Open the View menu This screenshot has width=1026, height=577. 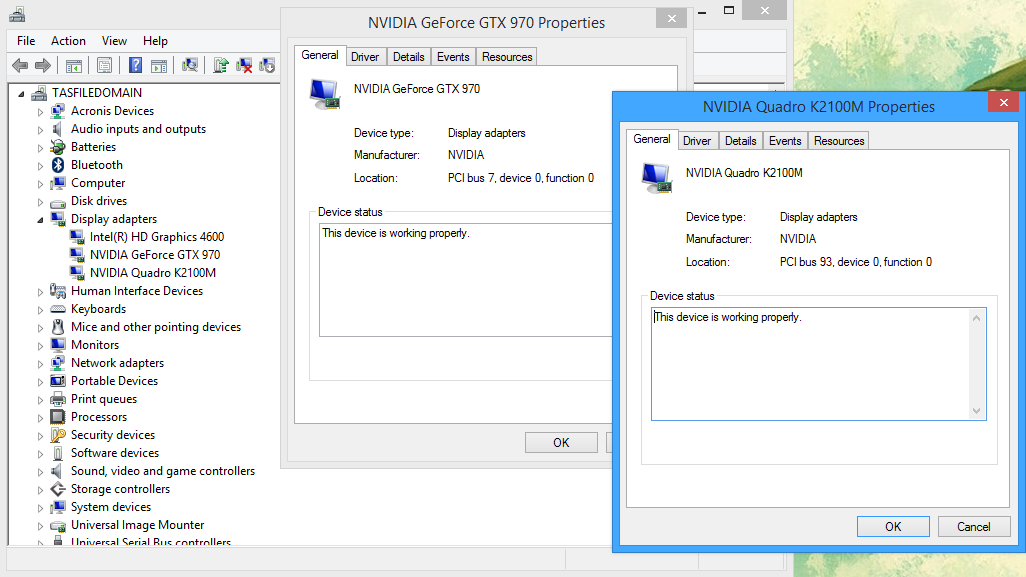(114, 41)
